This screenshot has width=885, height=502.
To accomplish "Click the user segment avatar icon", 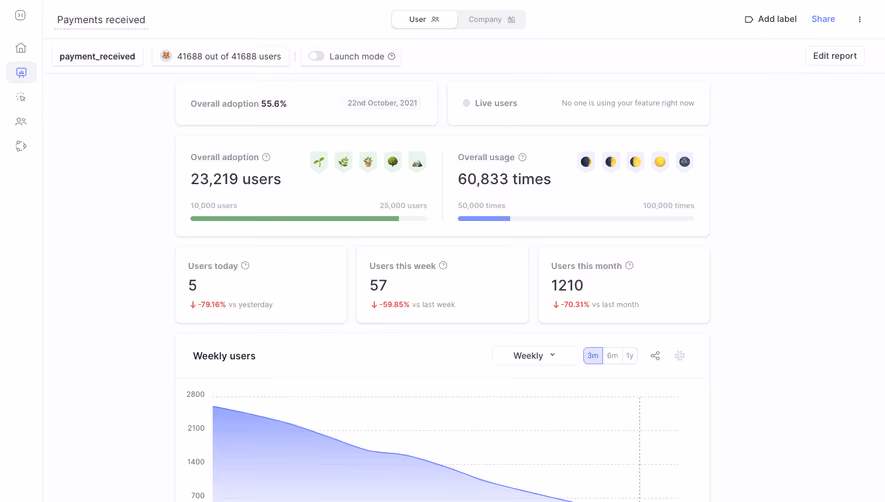I will click(166, 56).
